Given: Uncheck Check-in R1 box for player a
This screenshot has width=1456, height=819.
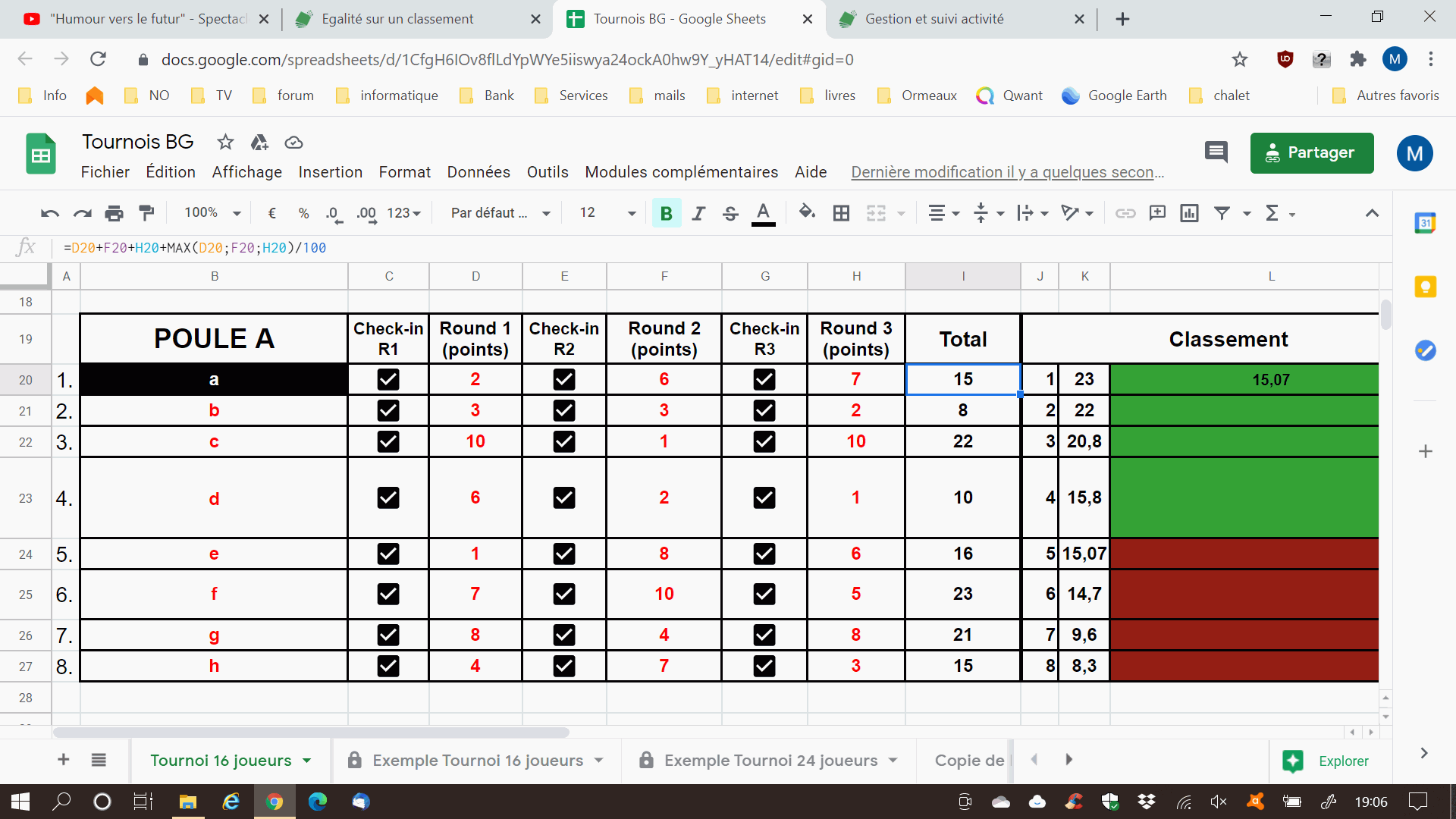Looking at the screenshot, I should click(388, 379).
